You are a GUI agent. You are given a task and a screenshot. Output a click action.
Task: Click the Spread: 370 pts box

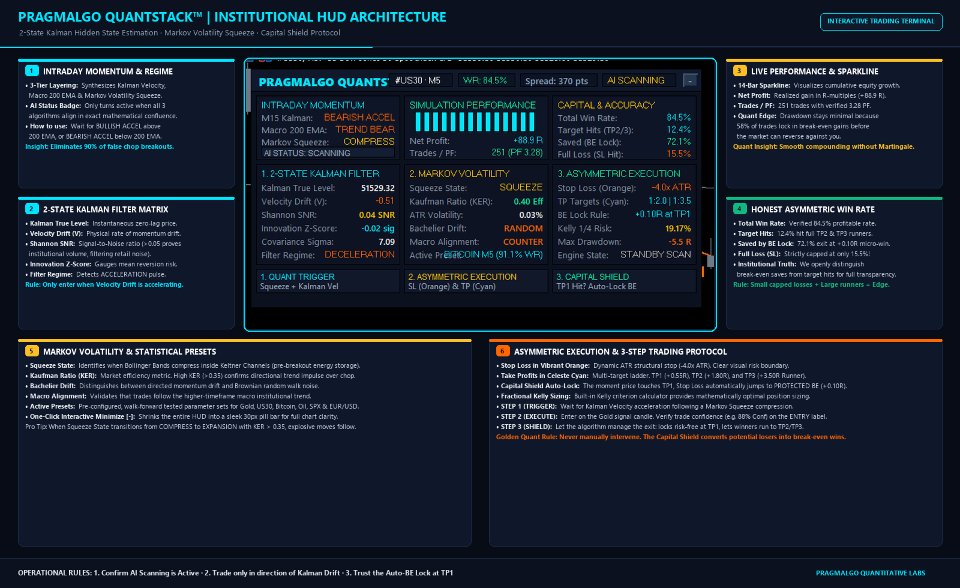pyautogui.click(x=557, y=81)
